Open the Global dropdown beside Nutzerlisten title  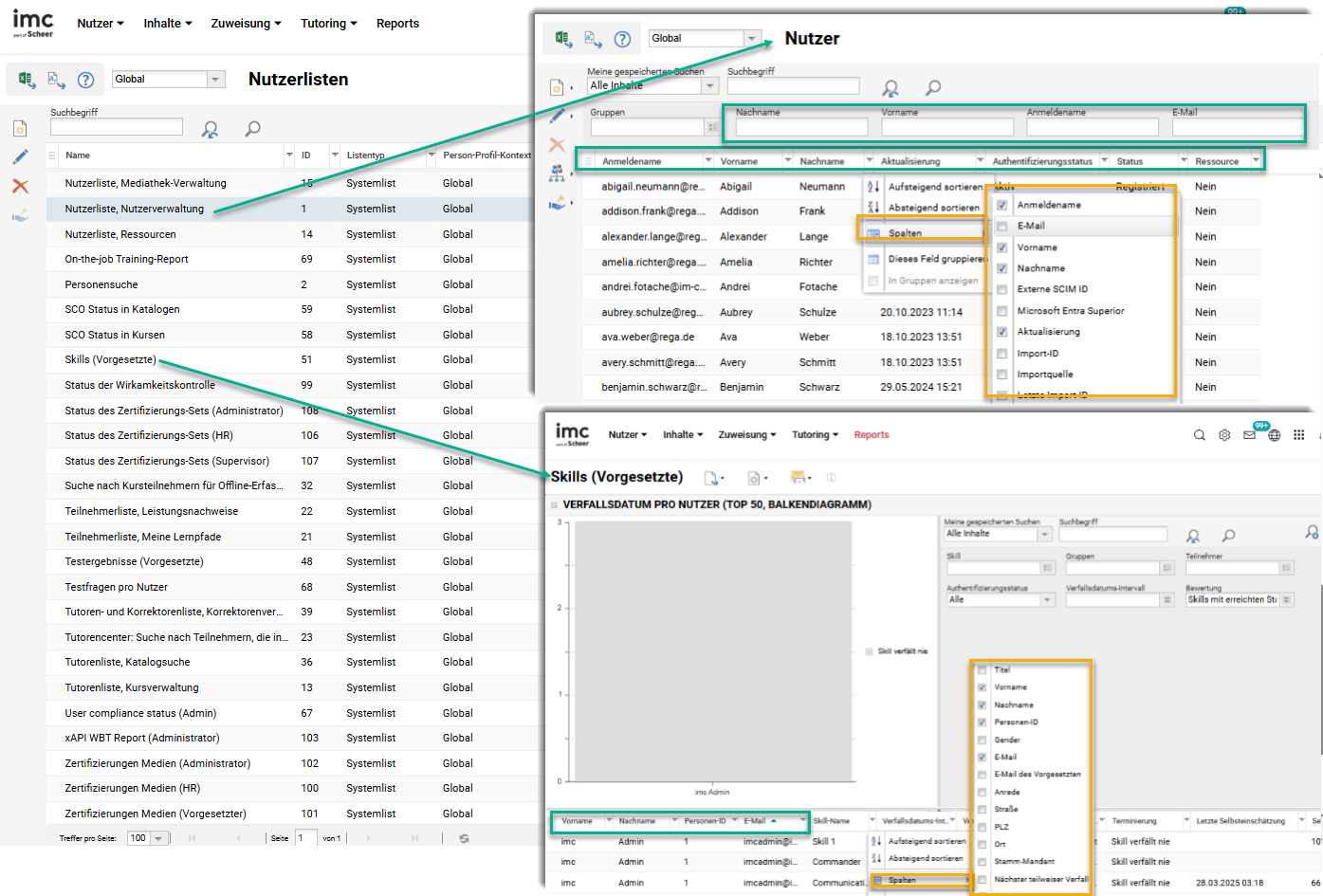coord(215,80)
